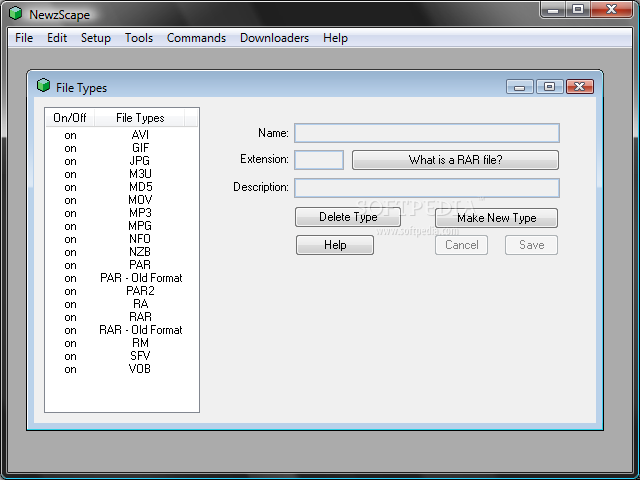Select the AVI file type
The width and height of the screenshot is (640, 480).
point(140,135)
